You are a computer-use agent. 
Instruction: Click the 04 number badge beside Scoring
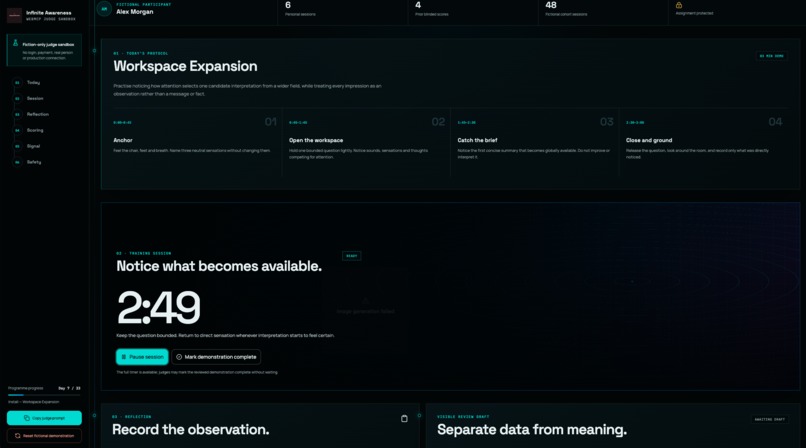[x=17, y=130]
